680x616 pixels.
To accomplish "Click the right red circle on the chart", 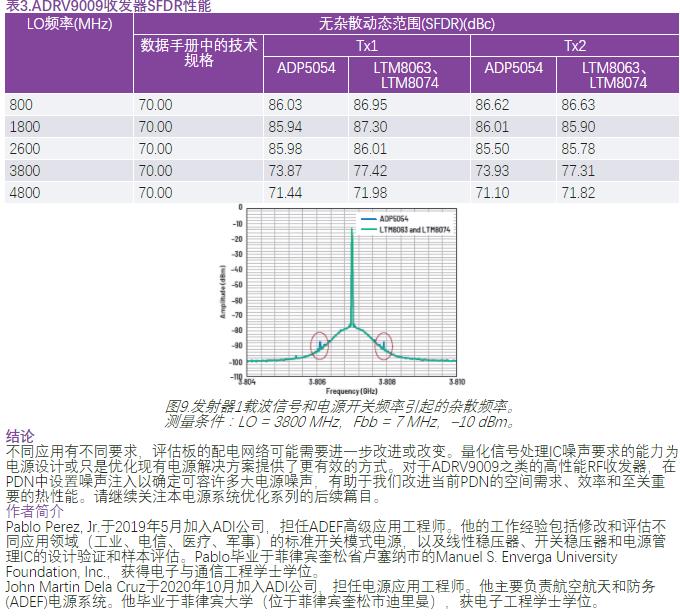I will (383, 345).
